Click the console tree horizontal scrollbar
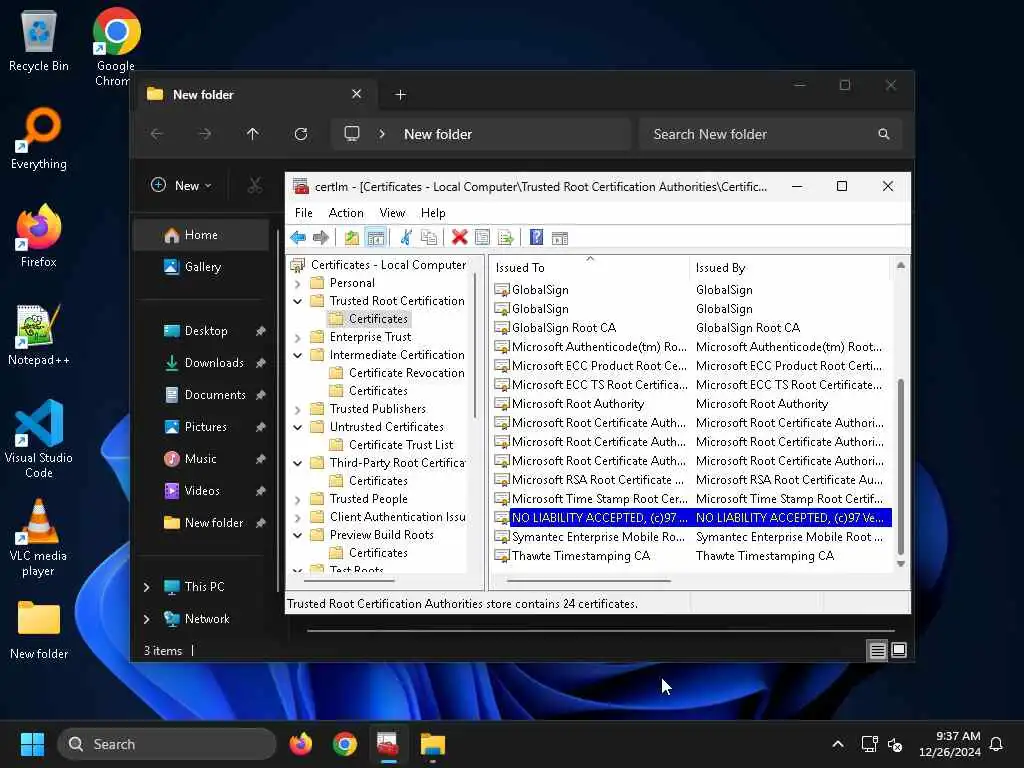The height and width of the screenshot is (768, 1024). (x=349, y=581)
